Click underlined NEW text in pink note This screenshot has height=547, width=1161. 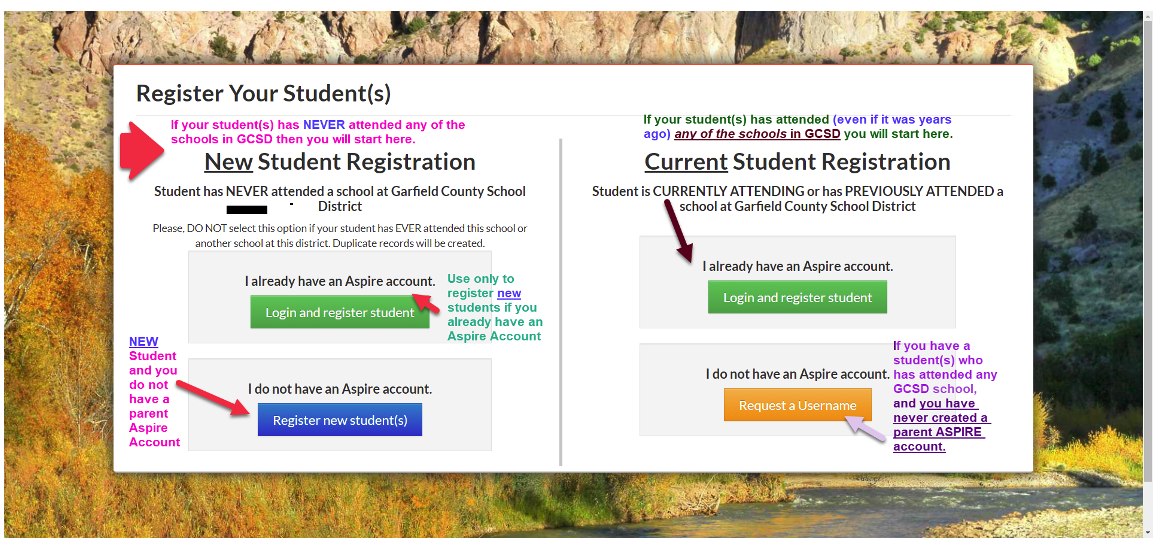pyautogui.click(x=144, y=342)
